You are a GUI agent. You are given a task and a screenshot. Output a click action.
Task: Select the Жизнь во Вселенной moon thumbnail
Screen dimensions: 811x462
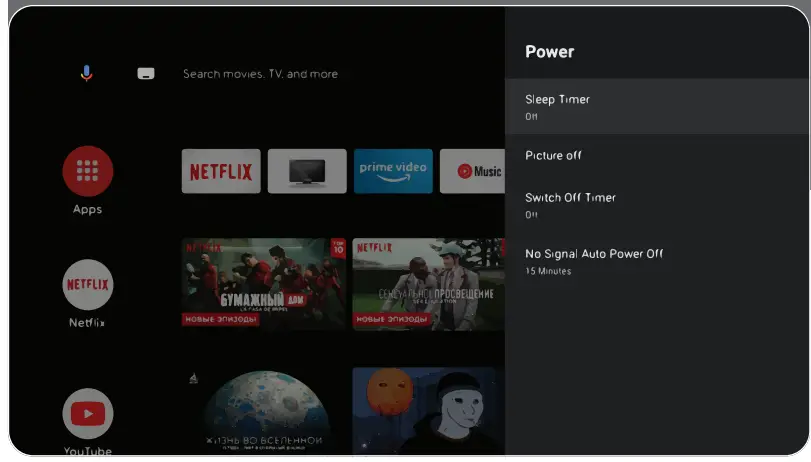click(264, 411)
